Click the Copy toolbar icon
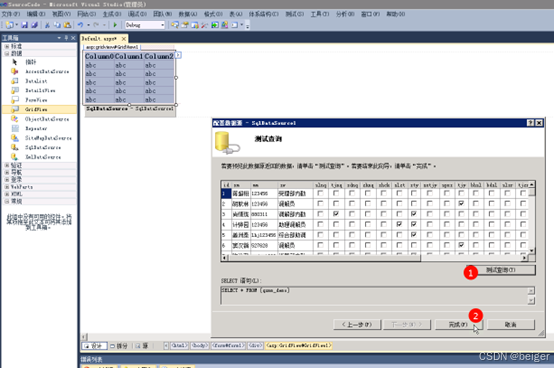The height and width of the screenshot is (368, 554). 57,25
